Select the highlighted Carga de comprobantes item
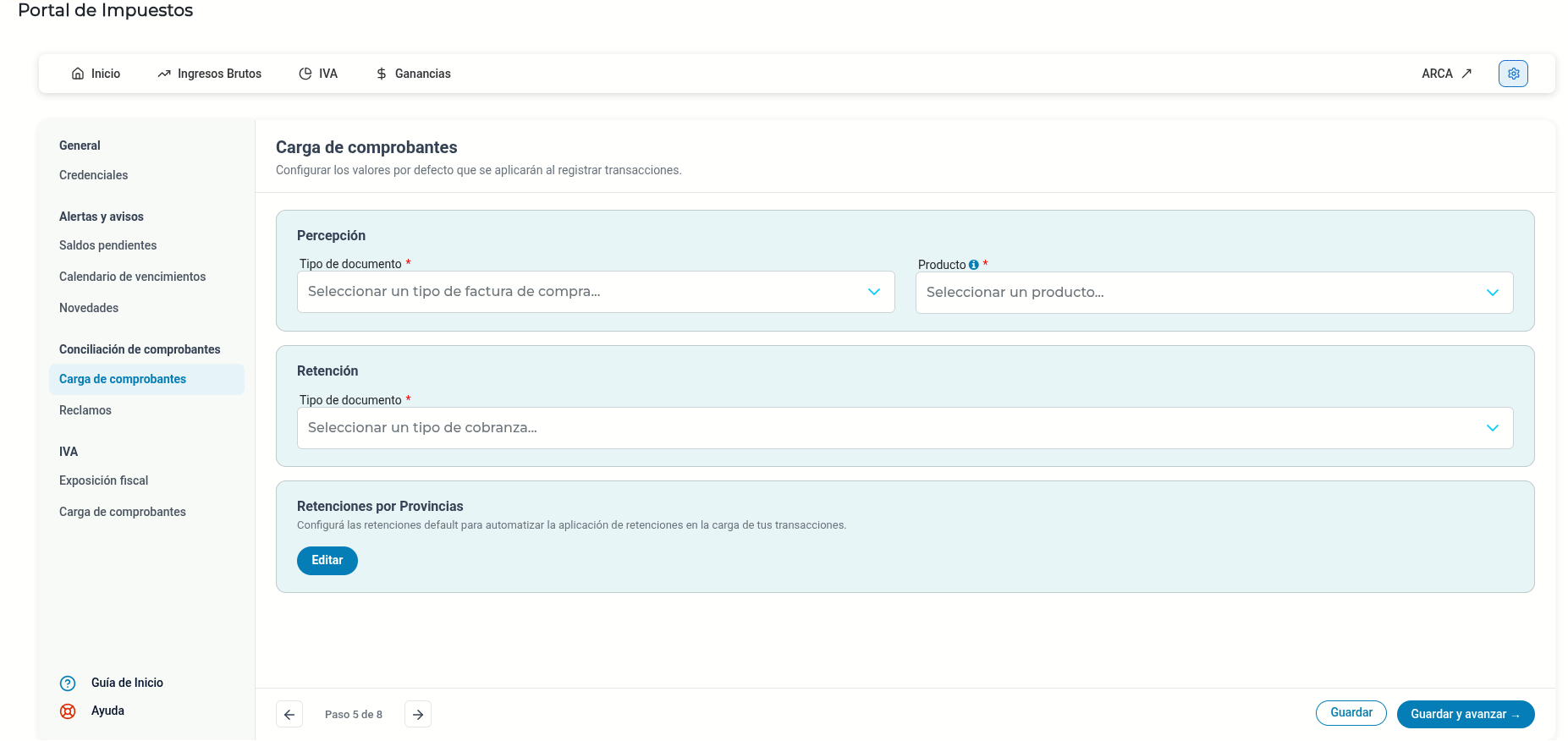1568x741 pixels. click(146, 379)
